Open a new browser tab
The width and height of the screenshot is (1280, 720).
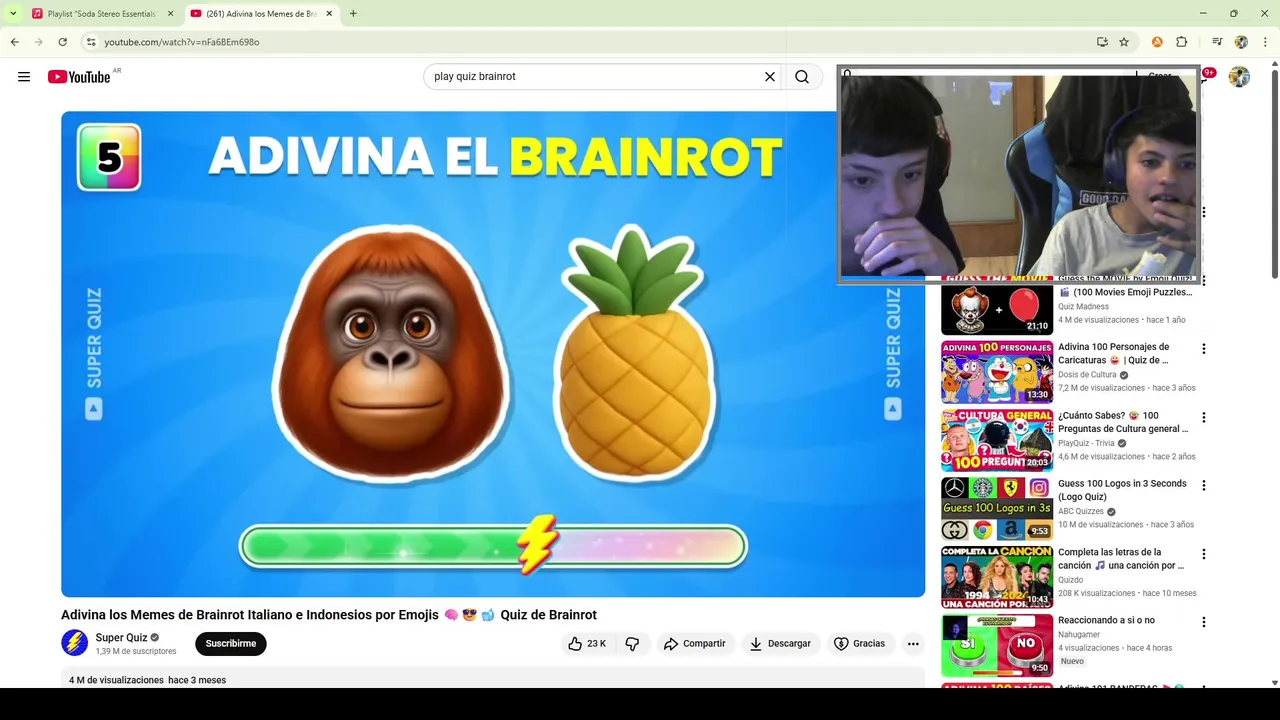point(353,14)
